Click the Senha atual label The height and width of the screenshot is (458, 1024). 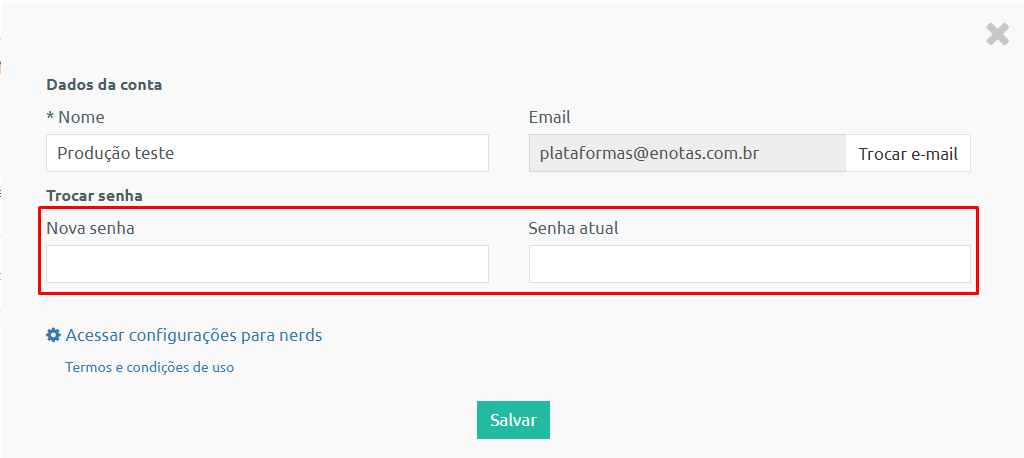click(x=573, y=229)
